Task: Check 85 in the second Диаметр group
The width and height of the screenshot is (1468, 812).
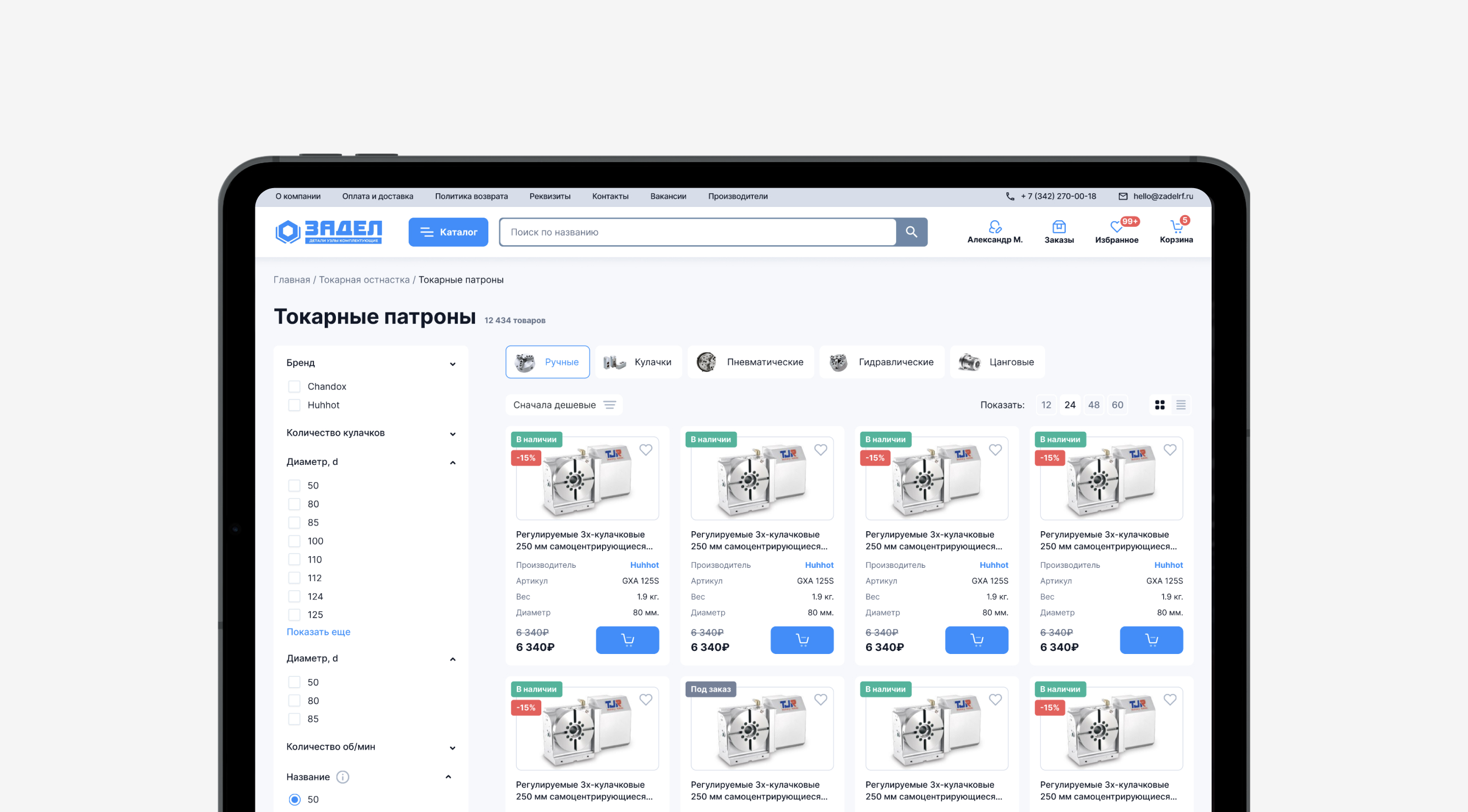Action: tap(294, 719)
